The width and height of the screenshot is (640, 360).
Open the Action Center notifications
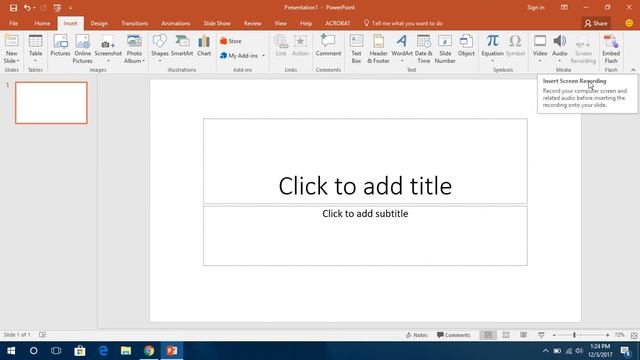[x=625, y=351]
